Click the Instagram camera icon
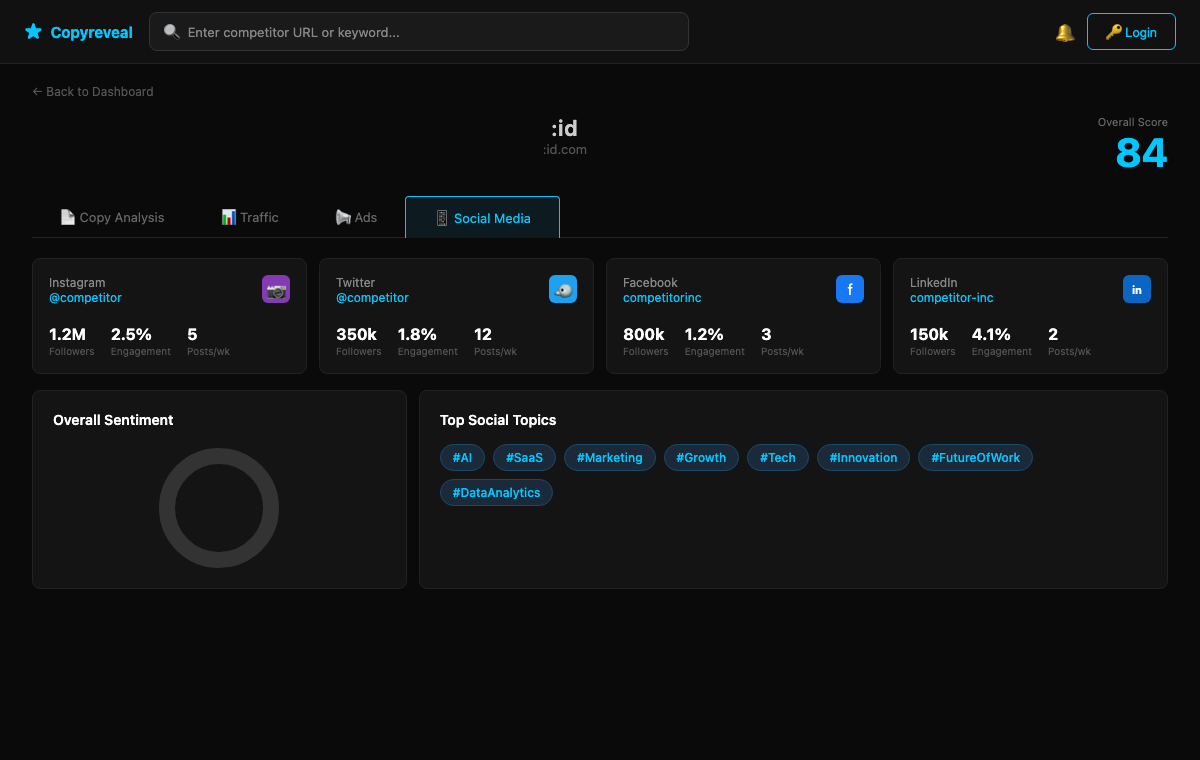The height and width of the screenshot is (760, 1200). (x=276, y=289)
